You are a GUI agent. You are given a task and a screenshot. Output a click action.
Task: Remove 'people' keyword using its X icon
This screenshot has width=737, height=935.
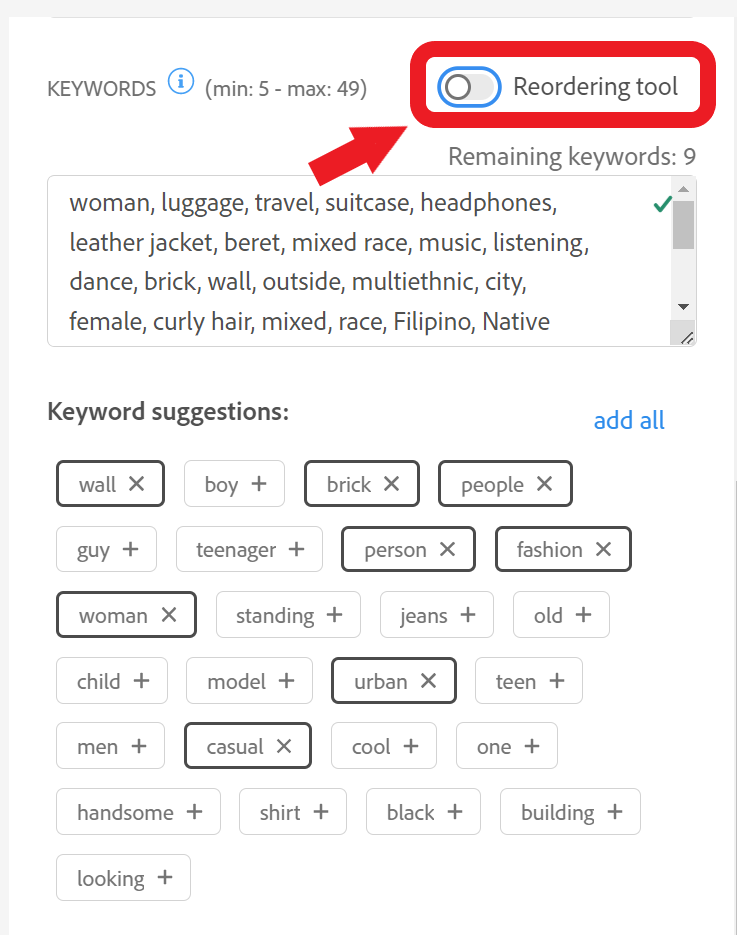(x=544, y=484)
